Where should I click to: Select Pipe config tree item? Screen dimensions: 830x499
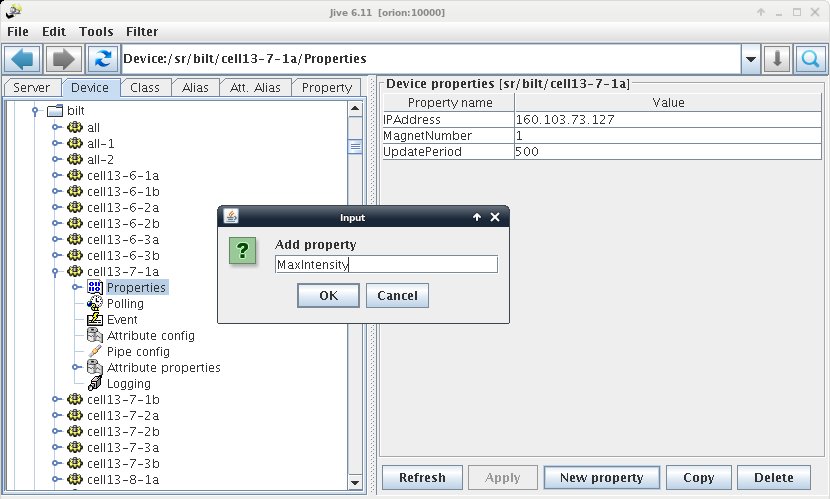[138, 352]
